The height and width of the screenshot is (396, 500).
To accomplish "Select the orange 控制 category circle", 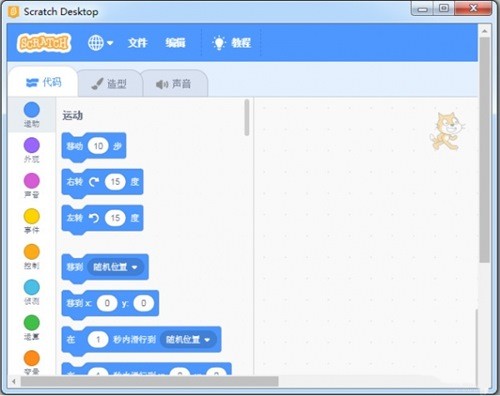I will 32,252.
